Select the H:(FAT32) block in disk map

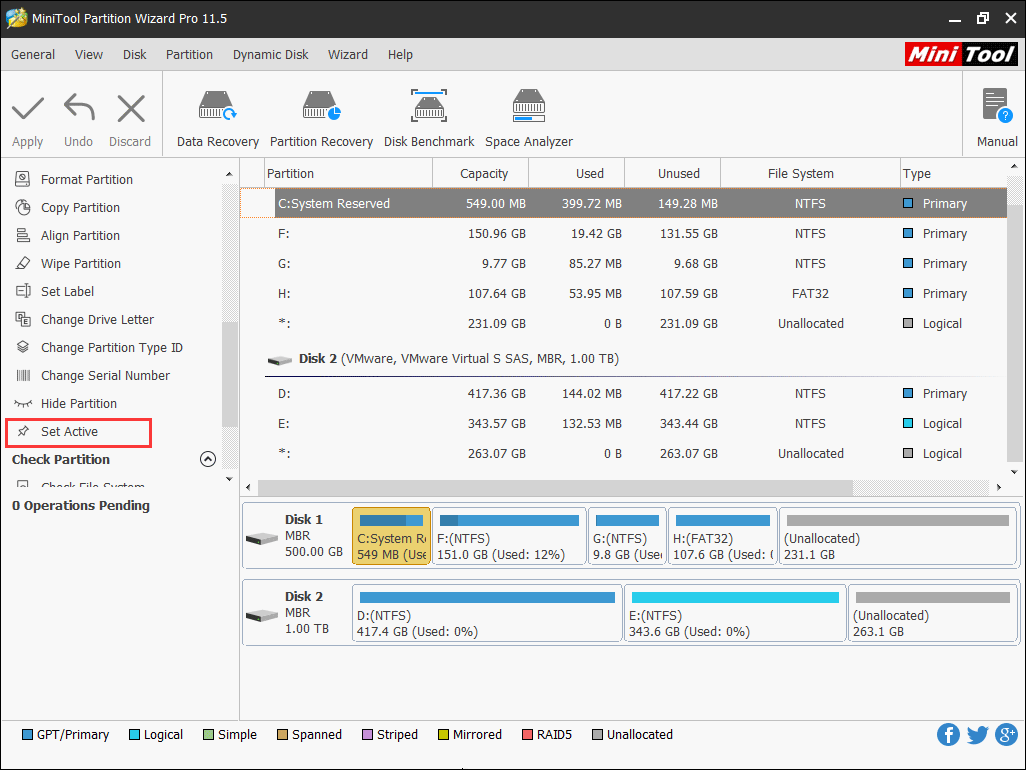pyautogui.click(x=722, y=538)
